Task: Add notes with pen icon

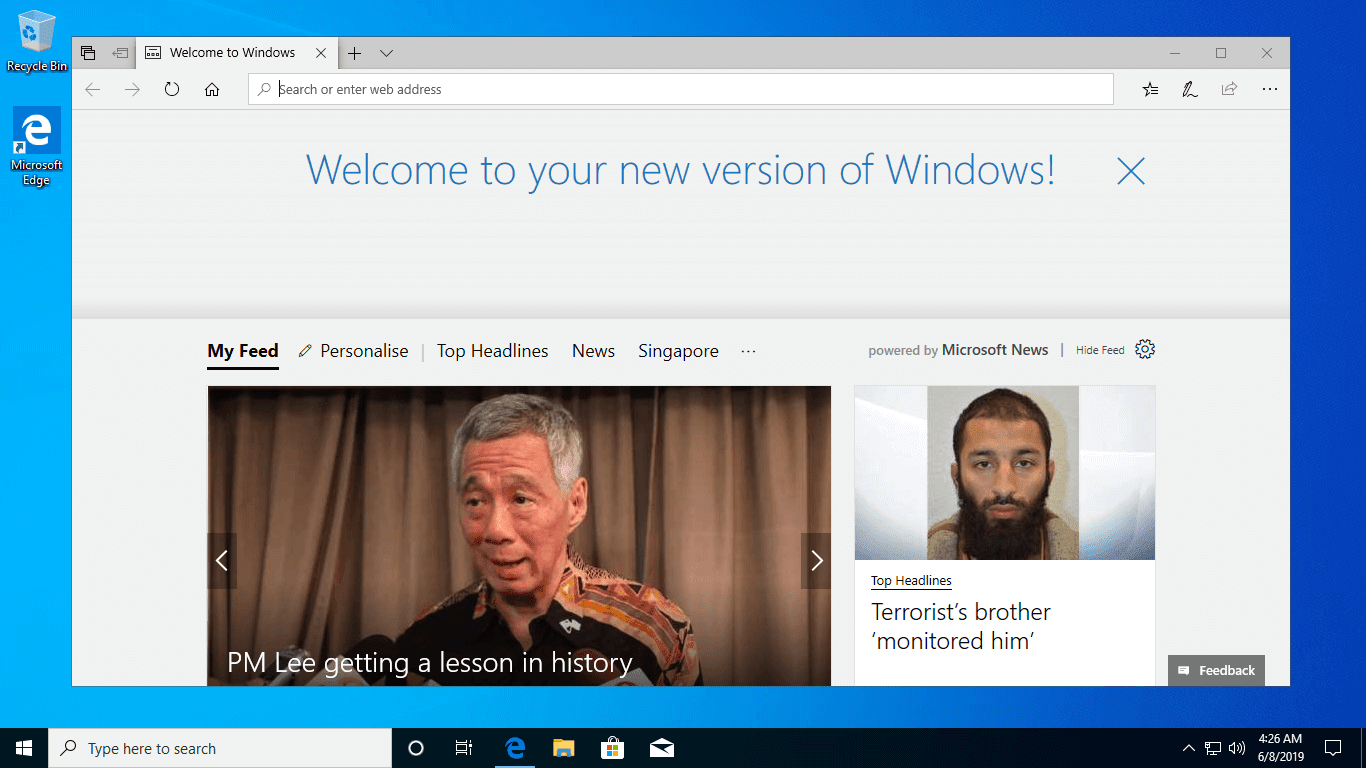Action: 1190,89
